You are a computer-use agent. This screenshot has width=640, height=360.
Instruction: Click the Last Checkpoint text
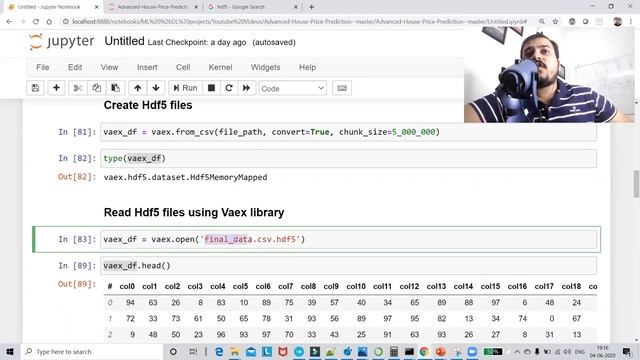(197, 42)
